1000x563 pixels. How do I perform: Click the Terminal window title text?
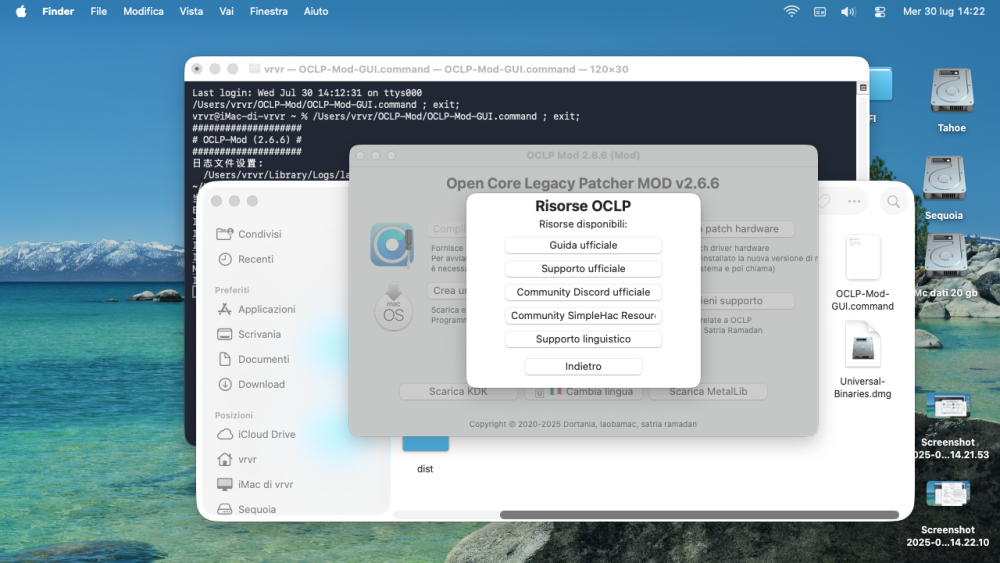pyautogui.click(x=446, y=69)
